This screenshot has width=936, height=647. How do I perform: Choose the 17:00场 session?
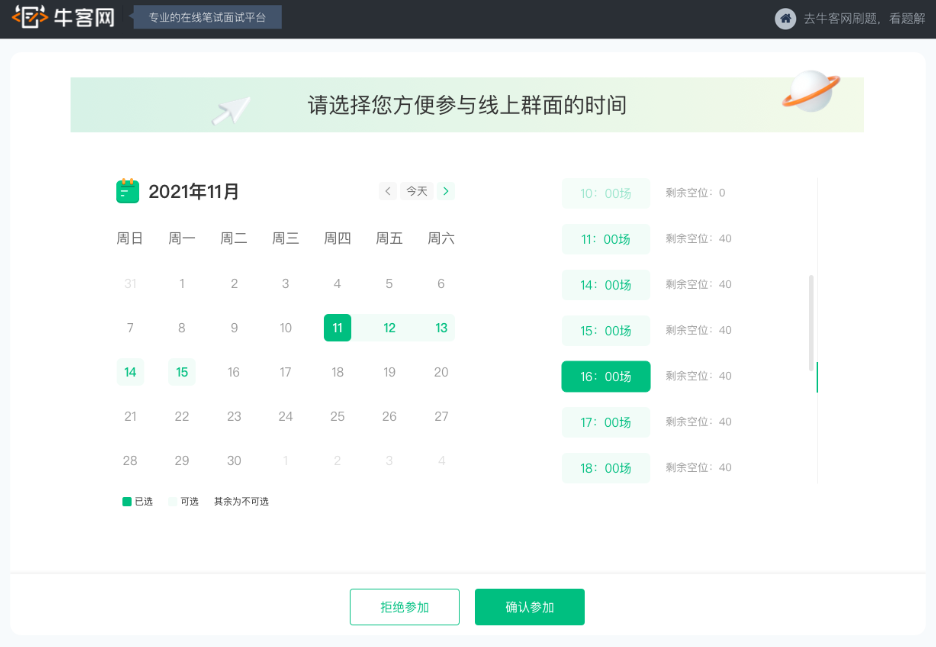pyautogui.click(x=606, y=423)
